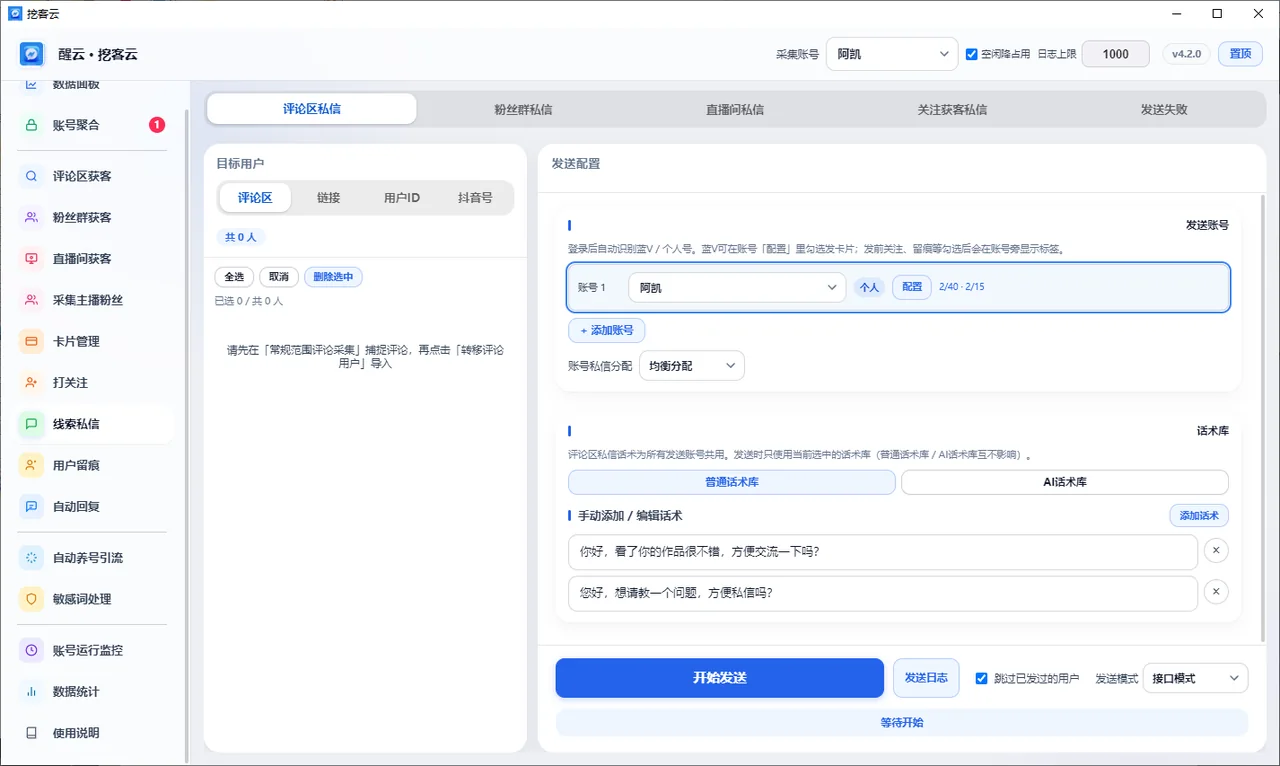Image resolution: width=1280 pixels, height=766 pixels.
Task: Open 自动养号引流 spinner icon
Action: pyautogui.click(x=31, y=558)
